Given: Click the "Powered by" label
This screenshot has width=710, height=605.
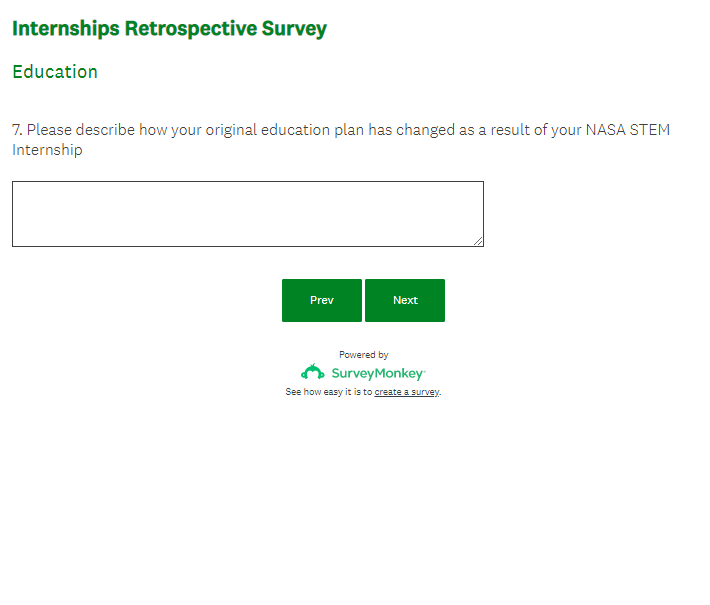Looking at the screenshot, I should tap(363, 355).
